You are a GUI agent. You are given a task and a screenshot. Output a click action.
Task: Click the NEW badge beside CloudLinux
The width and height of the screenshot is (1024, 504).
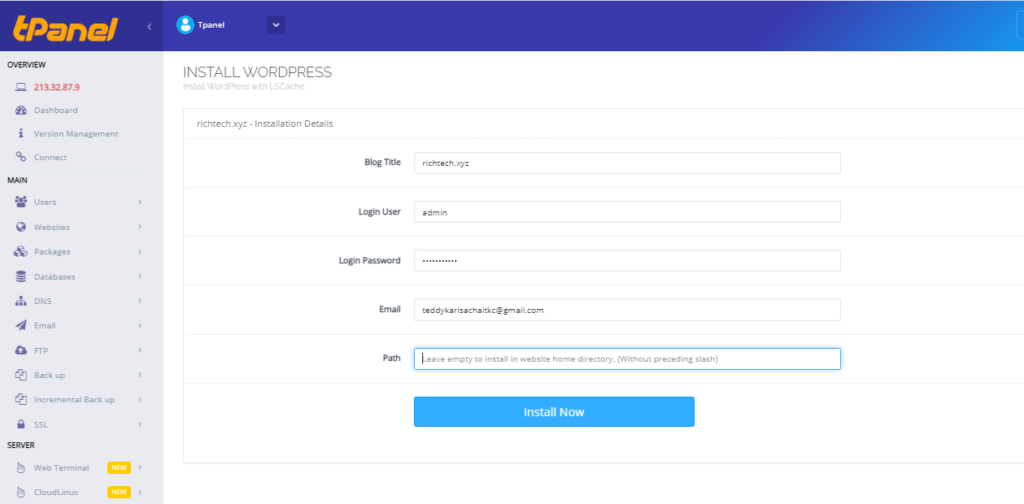pyautogui.click(x=119, y=492)
